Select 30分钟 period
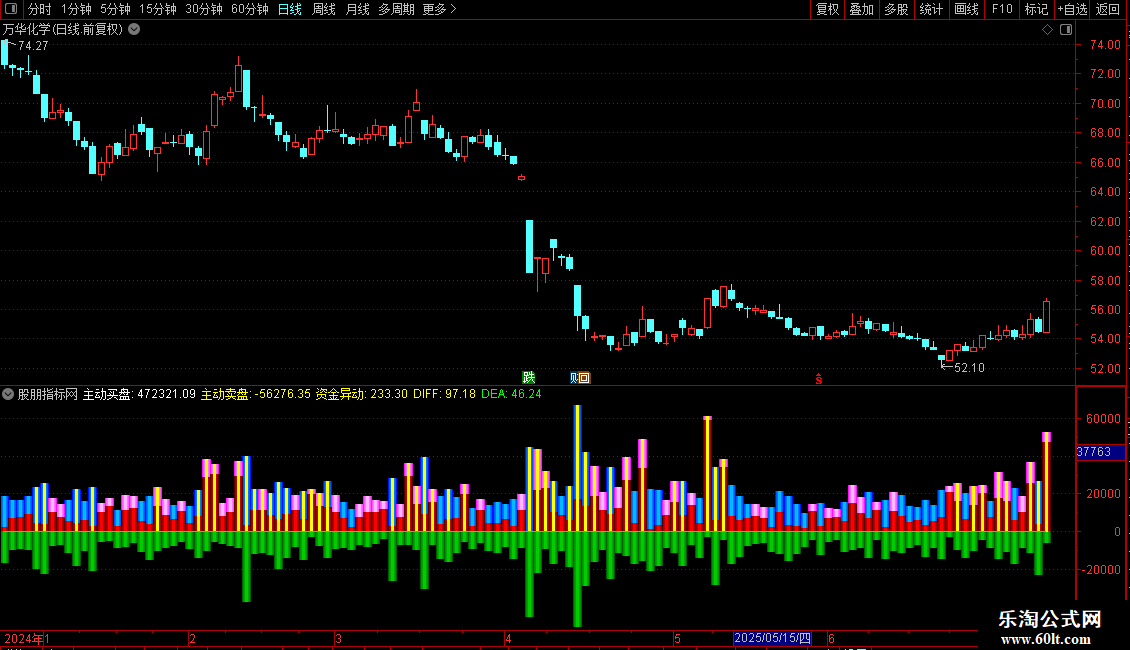Image resolution: width=1130 pixels, height=650 pixels. point(204,9)
